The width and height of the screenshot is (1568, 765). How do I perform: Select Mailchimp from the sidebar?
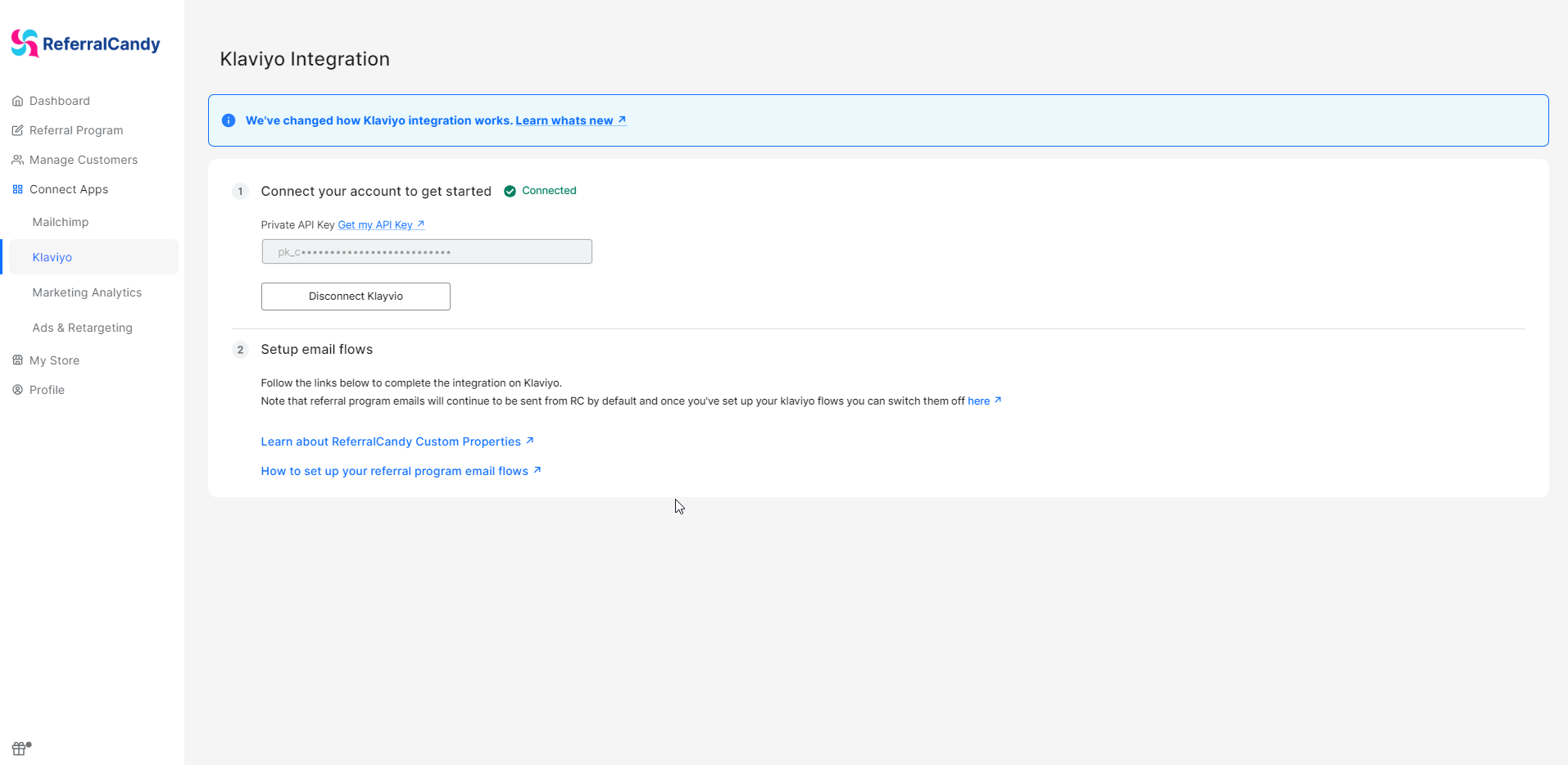pos(60,221)
